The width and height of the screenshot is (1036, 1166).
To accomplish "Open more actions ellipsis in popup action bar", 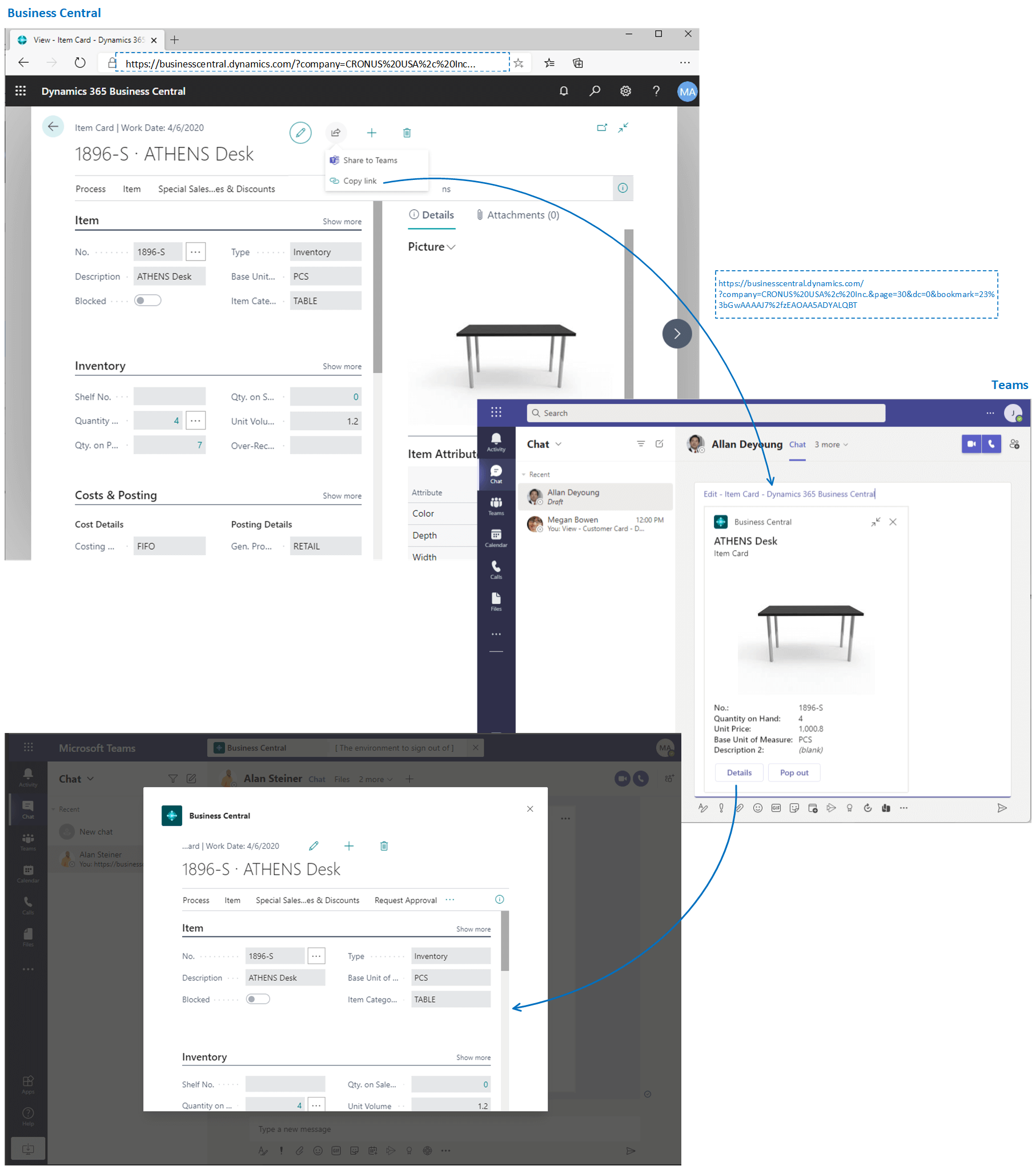I will [x=451, y=900].
